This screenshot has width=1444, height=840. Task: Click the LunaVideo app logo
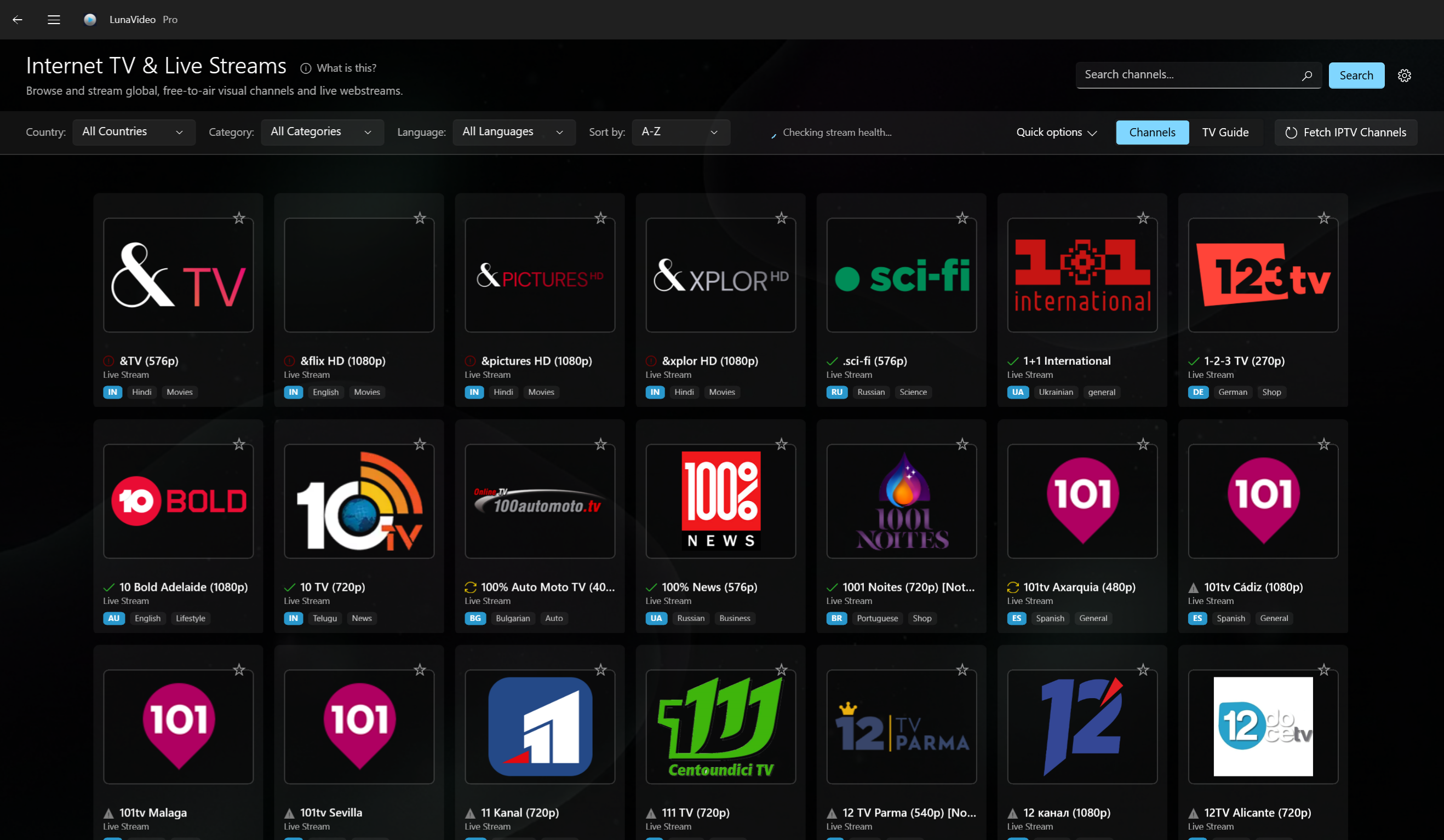[x=90, y=20]
